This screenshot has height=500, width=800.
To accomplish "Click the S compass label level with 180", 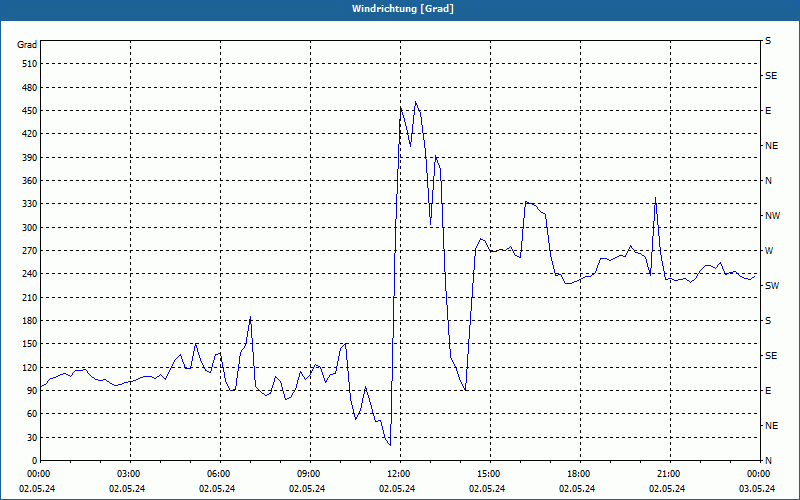I will tap(768, 321).
